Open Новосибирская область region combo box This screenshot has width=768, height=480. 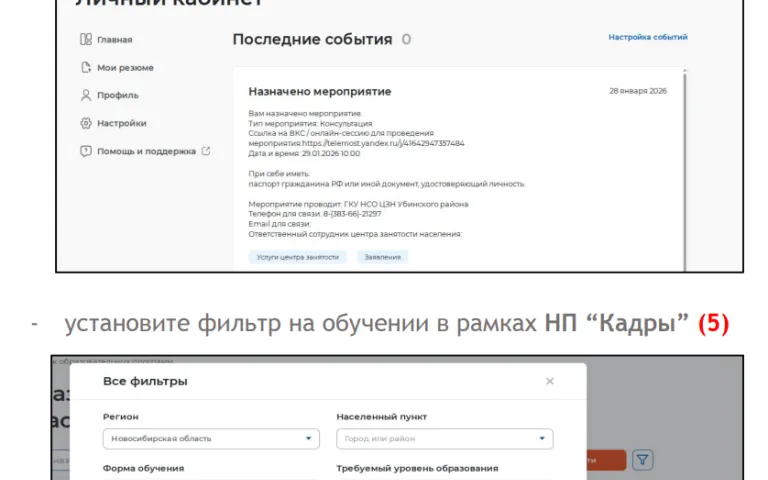(x=210, y=439)
